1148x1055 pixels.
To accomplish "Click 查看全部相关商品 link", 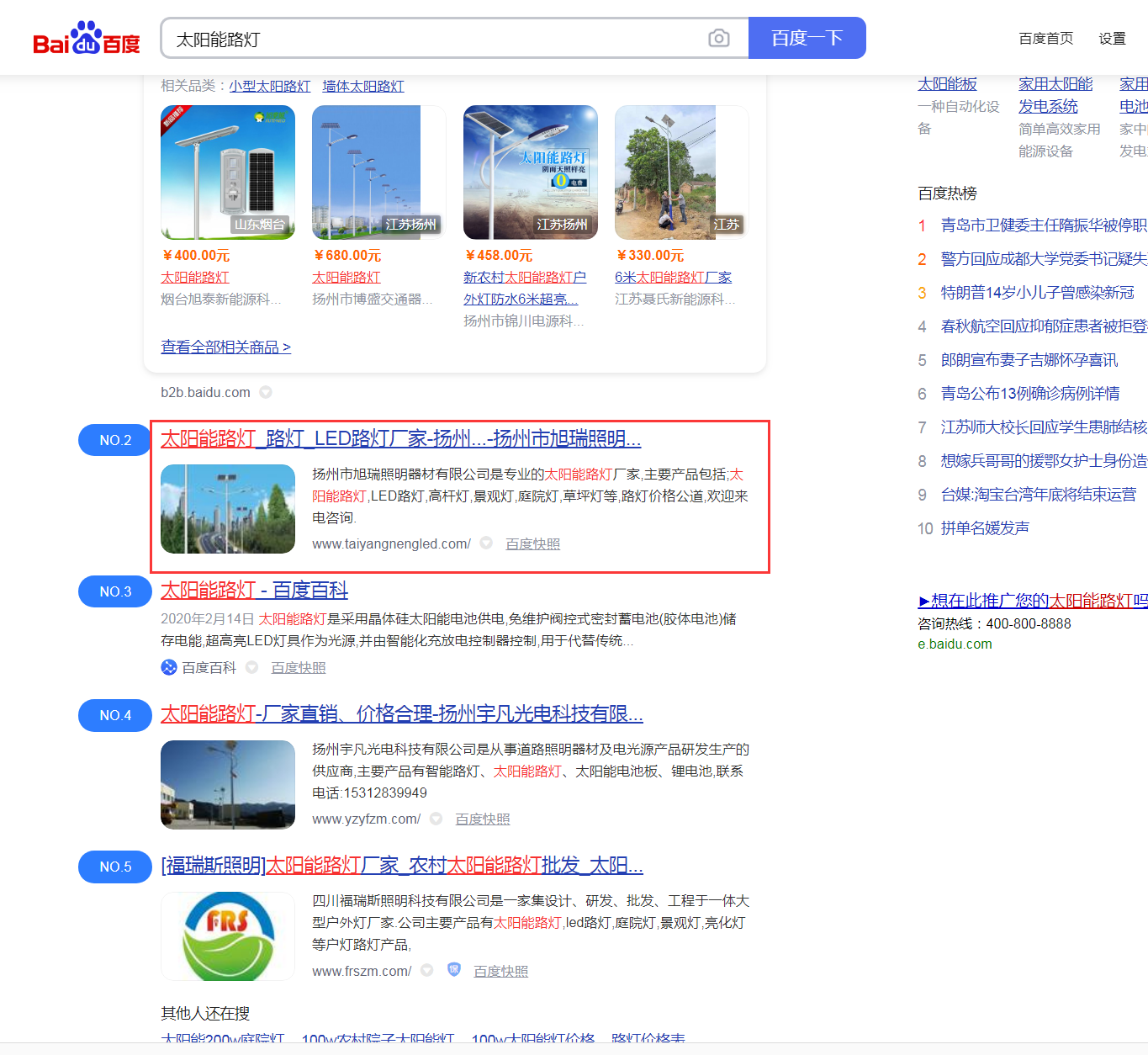I will tap(225, 347).
